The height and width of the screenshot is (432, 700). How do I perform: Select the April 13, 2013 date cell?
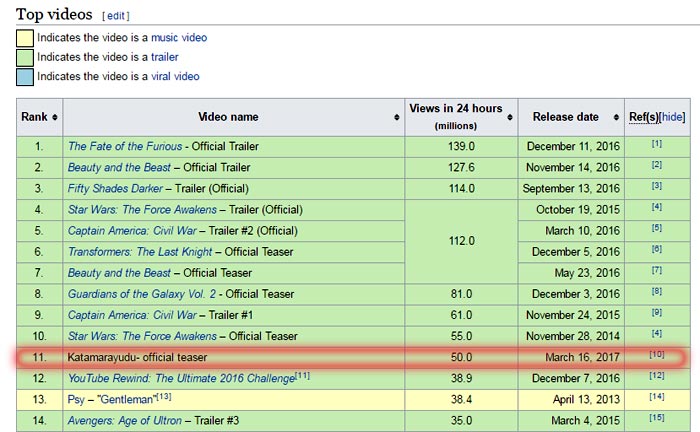(571, 399)
